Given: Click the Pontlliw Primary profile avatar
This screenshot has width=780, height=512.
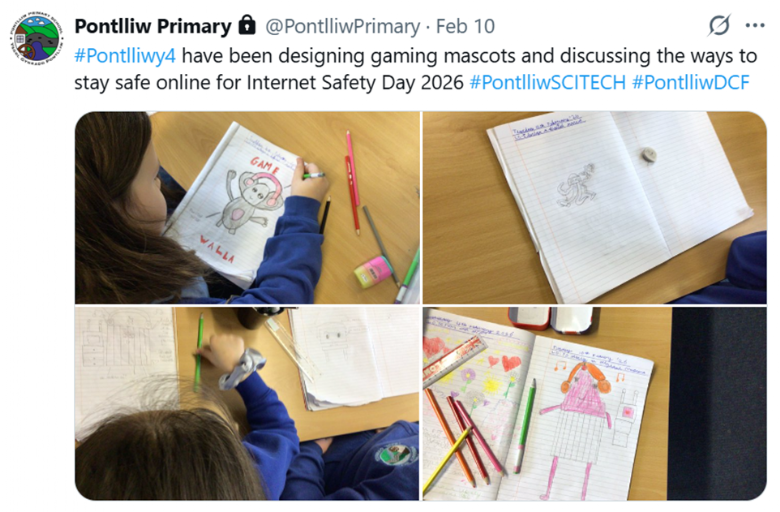Looking at the screenshot, I should [37, 38].
